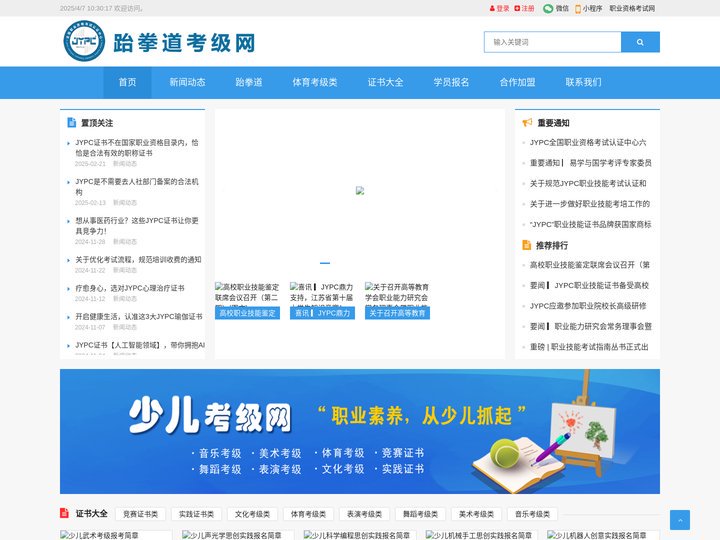The image size is (720, 540).
Task: Open 少儿武术考级报考简章 card
Action: (116, 535)
